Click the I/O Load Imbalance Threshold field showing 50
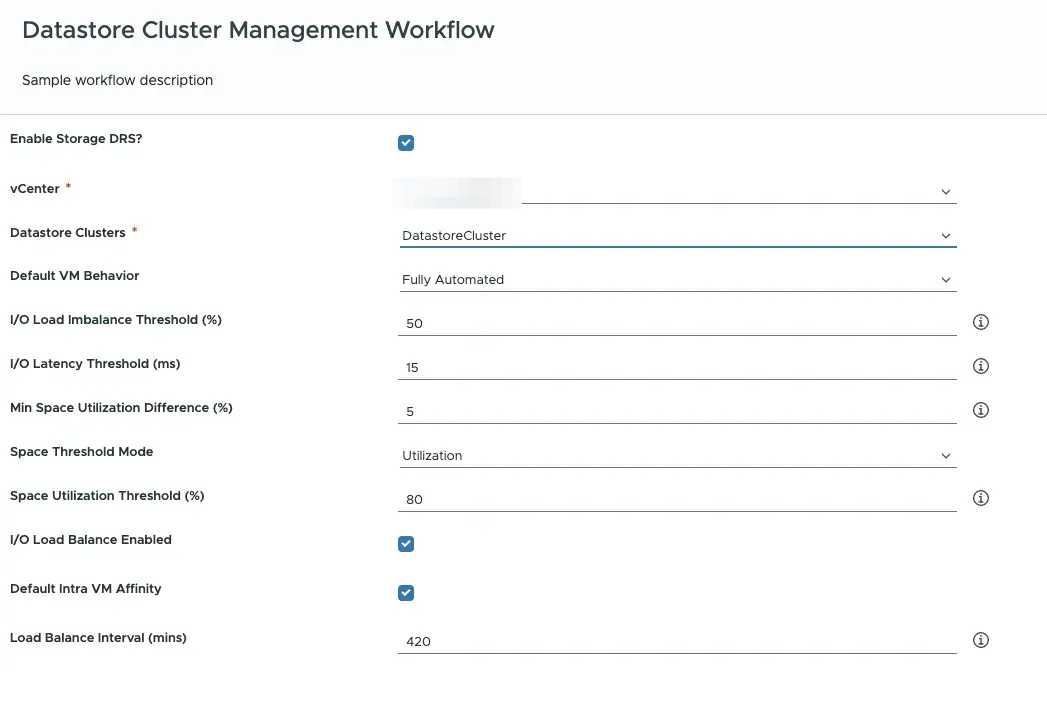The height and width of the screenshot is (701, 1047). coord(677,324)
